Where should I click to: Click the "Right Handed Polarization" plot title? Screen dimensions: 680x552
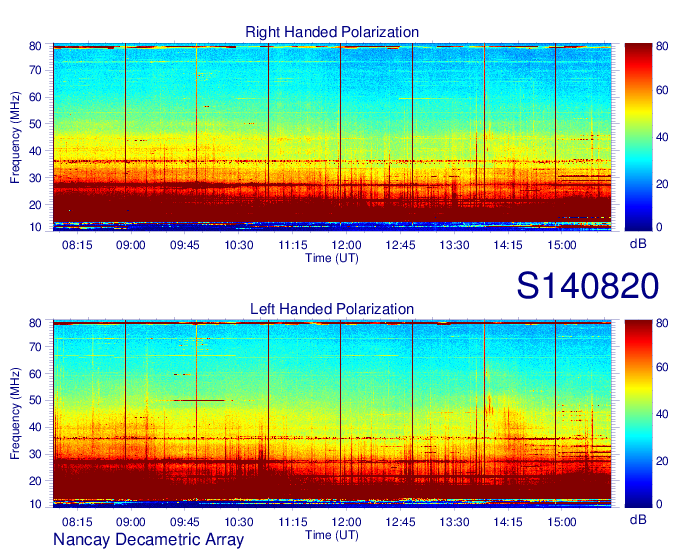(x=332, y=32)
